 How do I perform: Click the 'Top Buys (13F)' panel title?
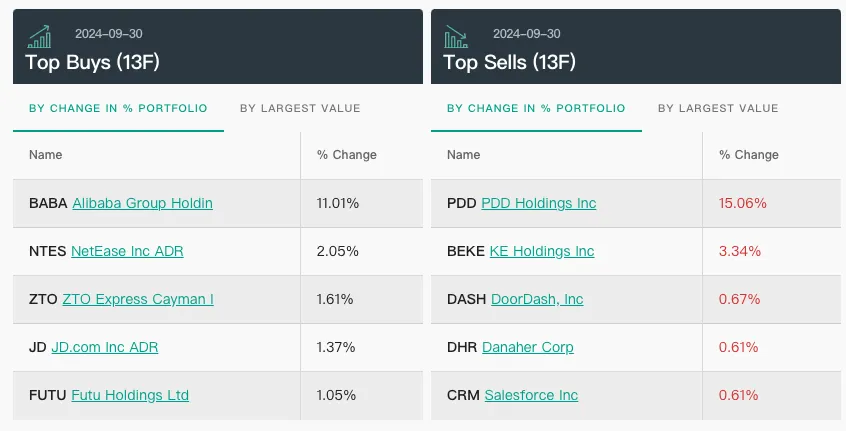(x=93, y=62)
